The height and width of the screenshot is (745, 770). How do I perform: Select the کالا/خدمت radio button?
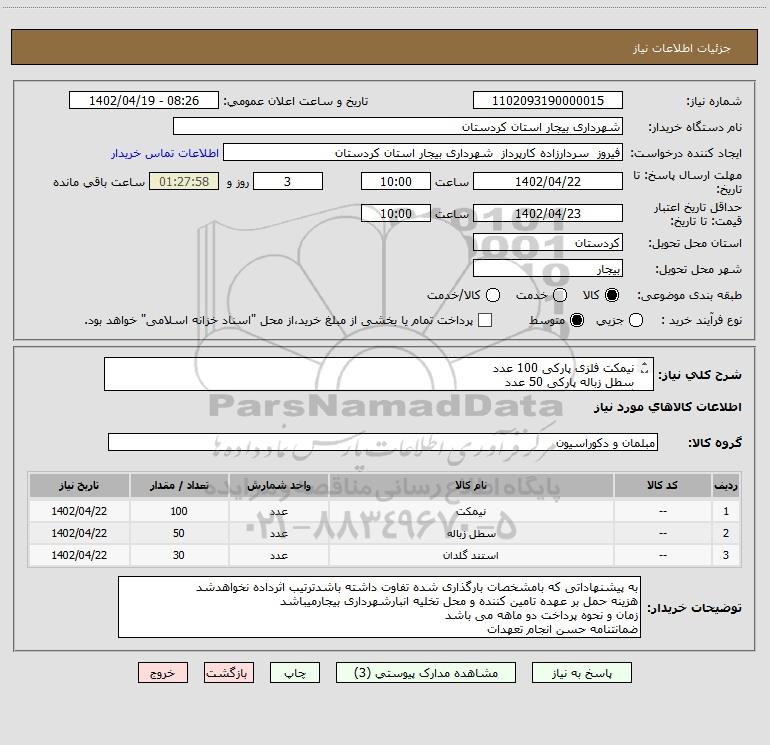(x=493, y=295)
